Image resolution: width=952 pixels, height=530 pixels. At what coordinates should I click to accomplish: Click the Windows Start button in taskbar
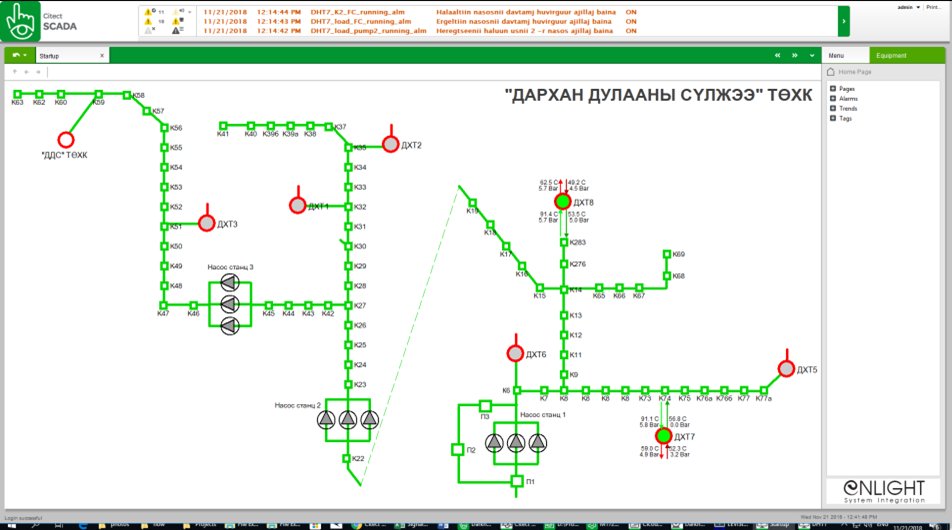pos(10,525)
